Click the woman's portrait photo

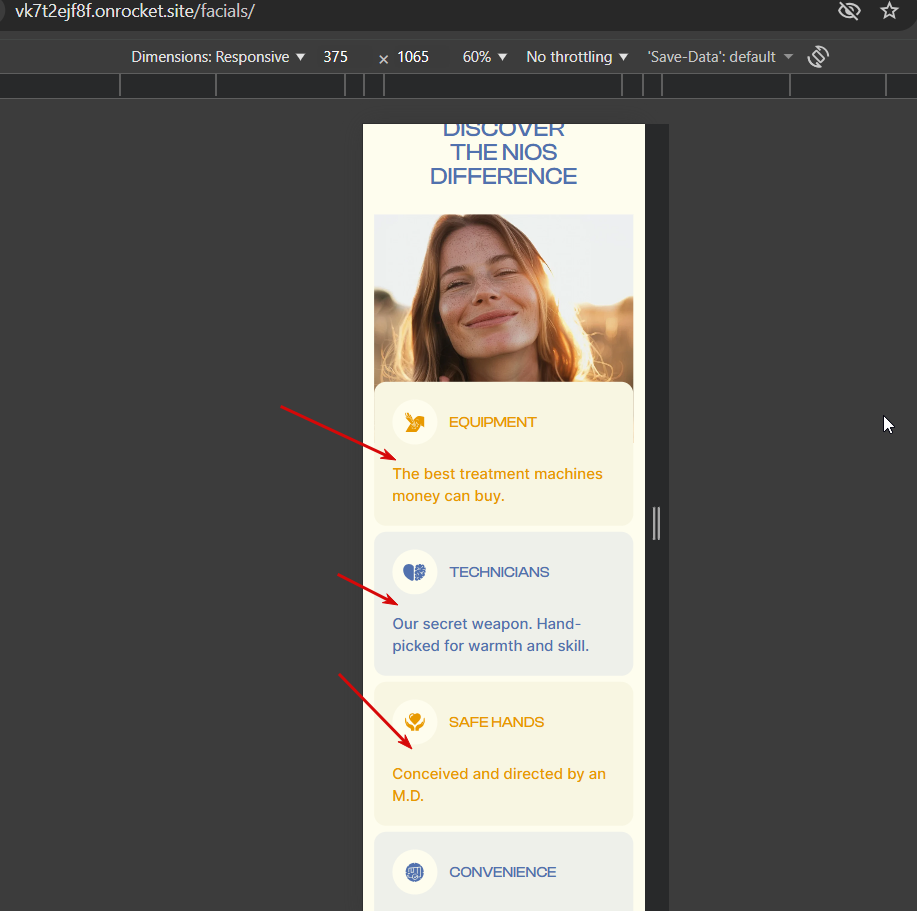point(504,298)
